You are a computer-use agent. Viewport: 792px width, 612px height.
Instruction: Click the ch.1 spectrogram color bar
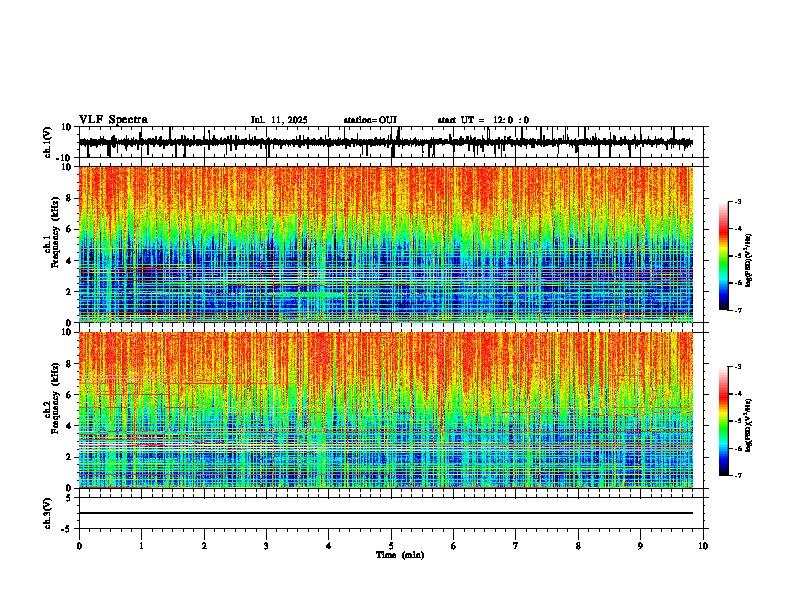coord(723,256)
